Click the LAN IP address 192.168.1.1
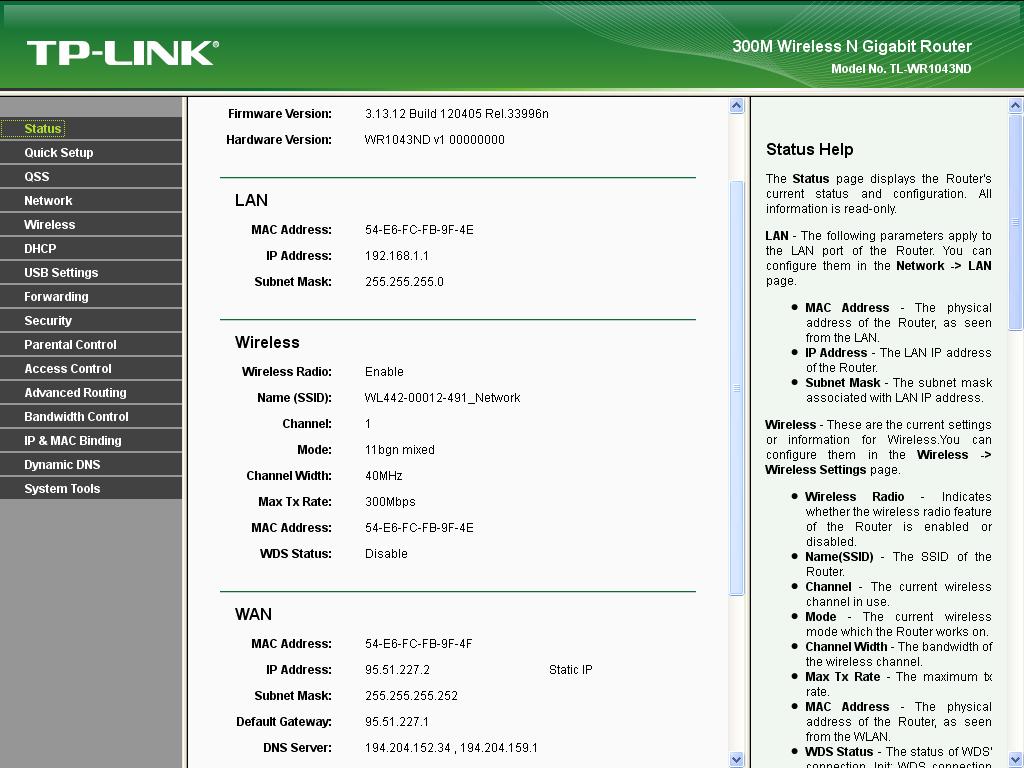1024x768 pixels. tap(397, 256)
